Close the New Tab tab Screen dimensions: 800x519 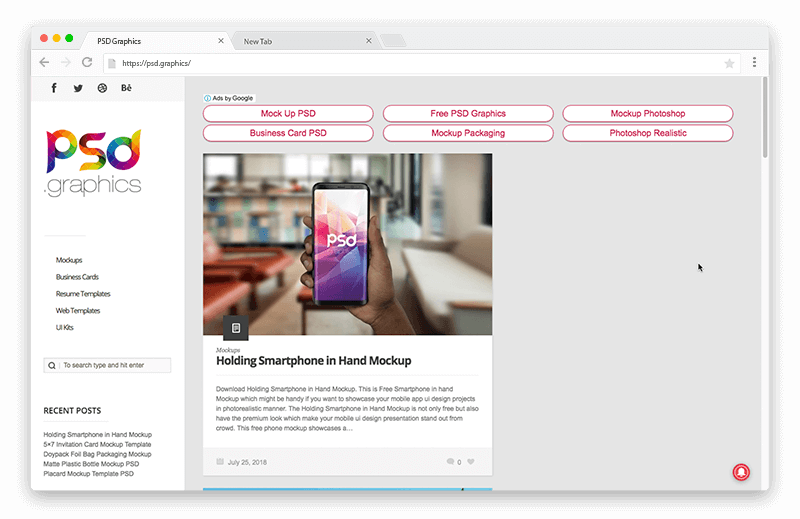coord(368,41)
